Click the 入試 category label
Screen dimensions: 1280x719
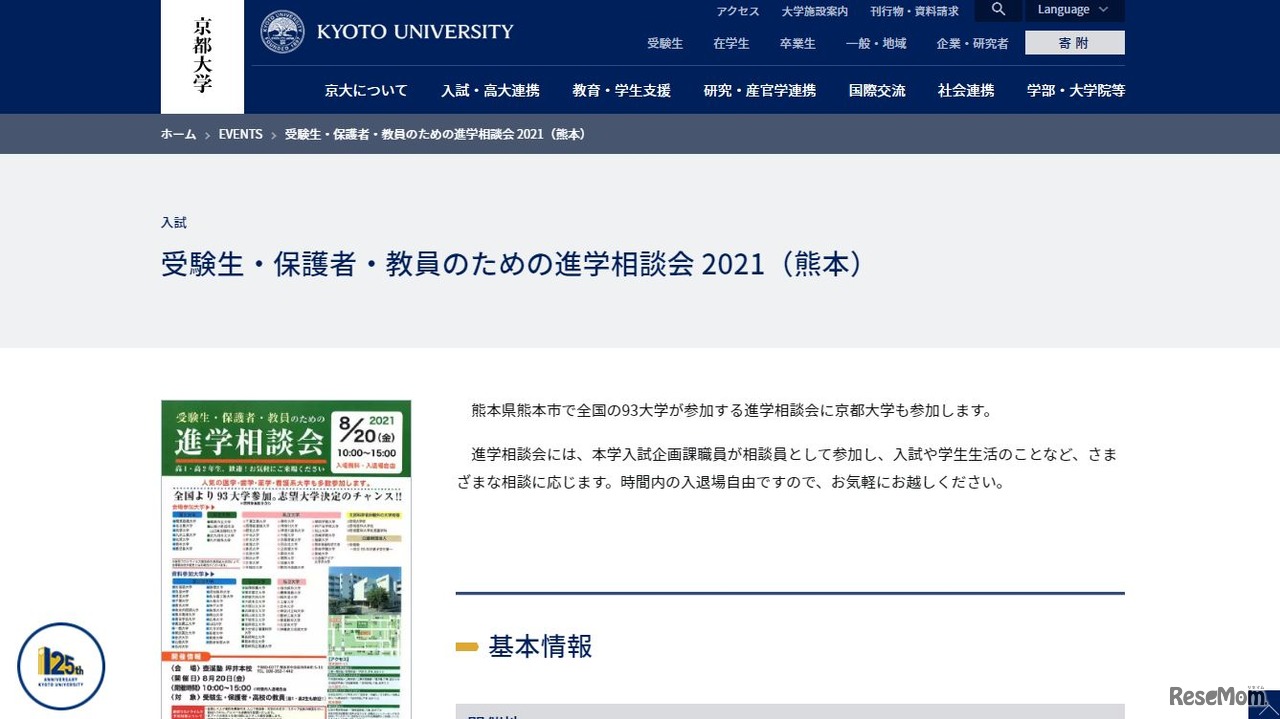tap(174, 223)
